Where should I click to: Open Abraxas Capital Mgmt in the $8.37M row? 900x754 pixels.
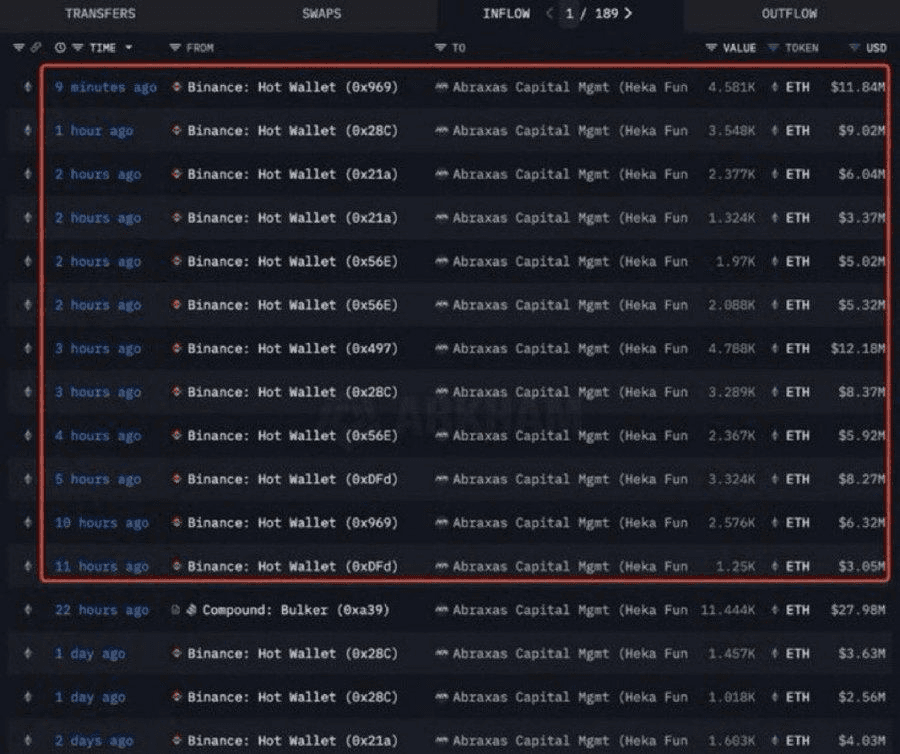pos(570,392)
